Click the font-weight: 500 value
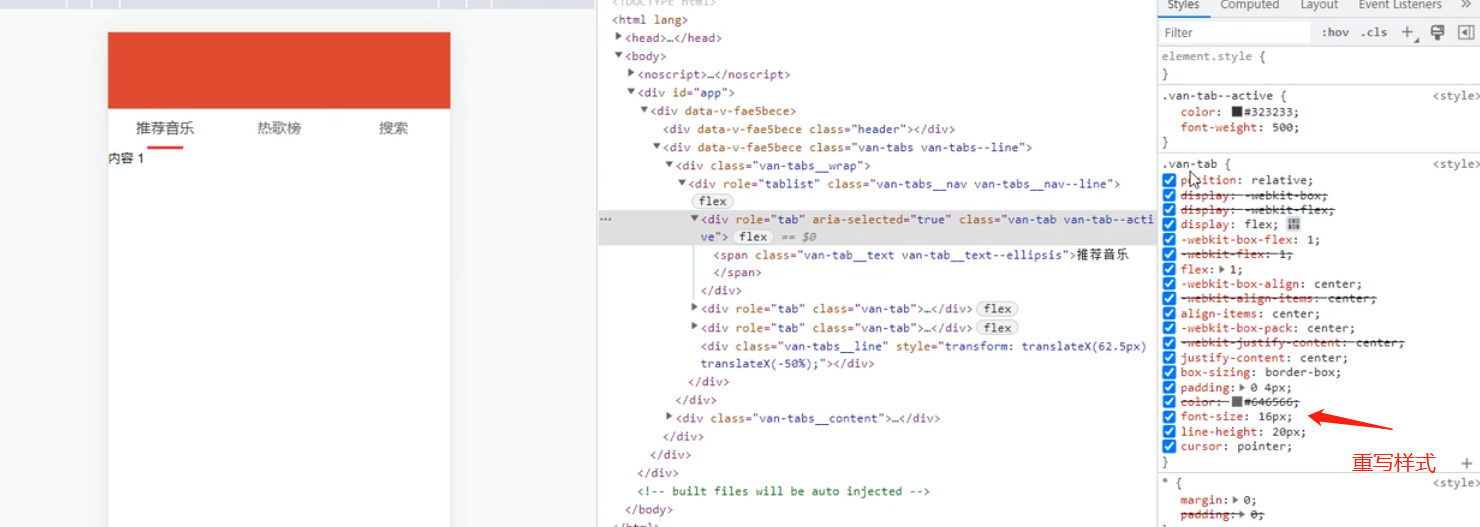This screenshot has height=527, width=1480. (1283, 127)
